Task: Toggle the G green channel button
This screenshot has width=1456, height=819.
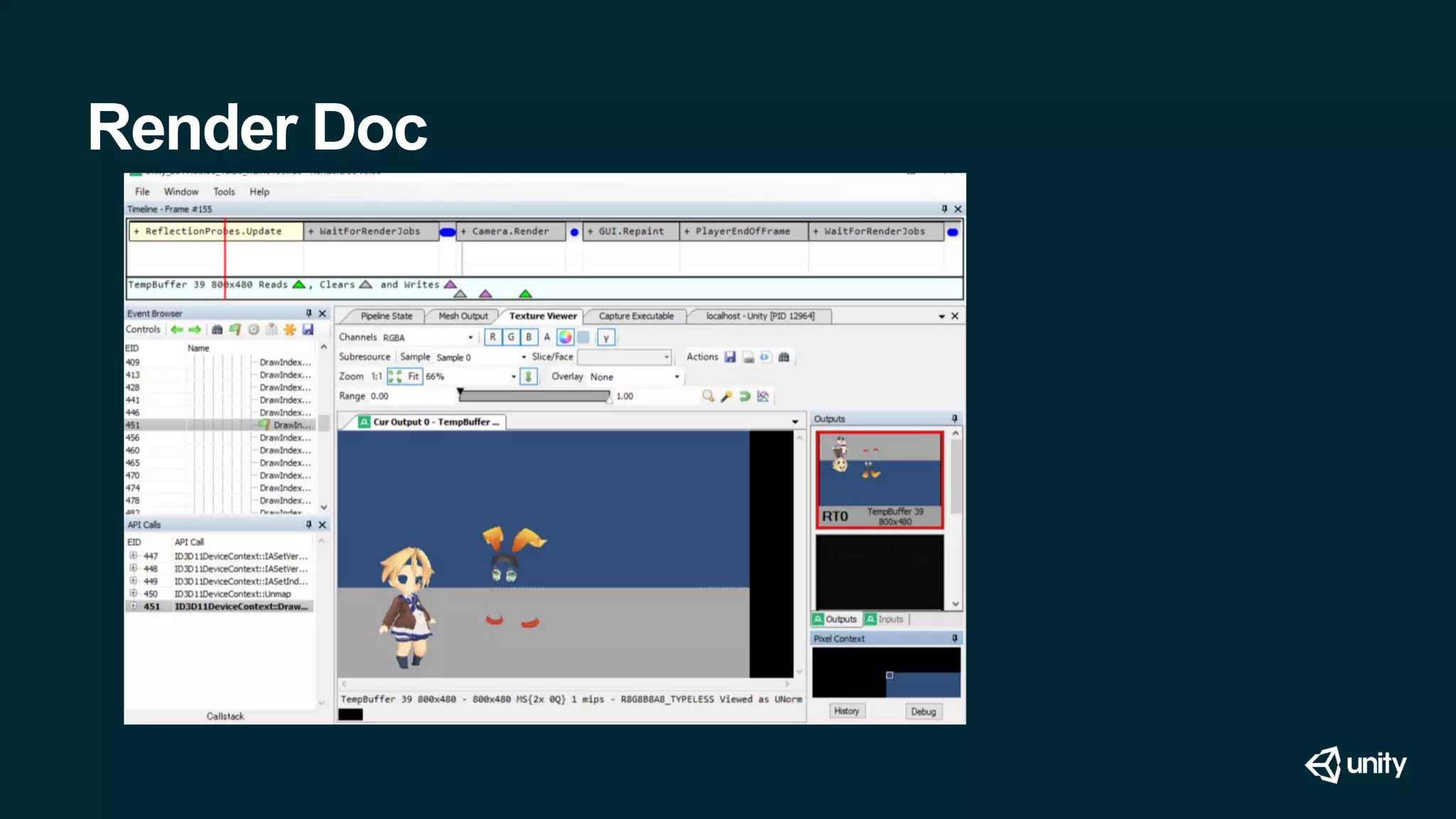Action: [x=510, y=337]
